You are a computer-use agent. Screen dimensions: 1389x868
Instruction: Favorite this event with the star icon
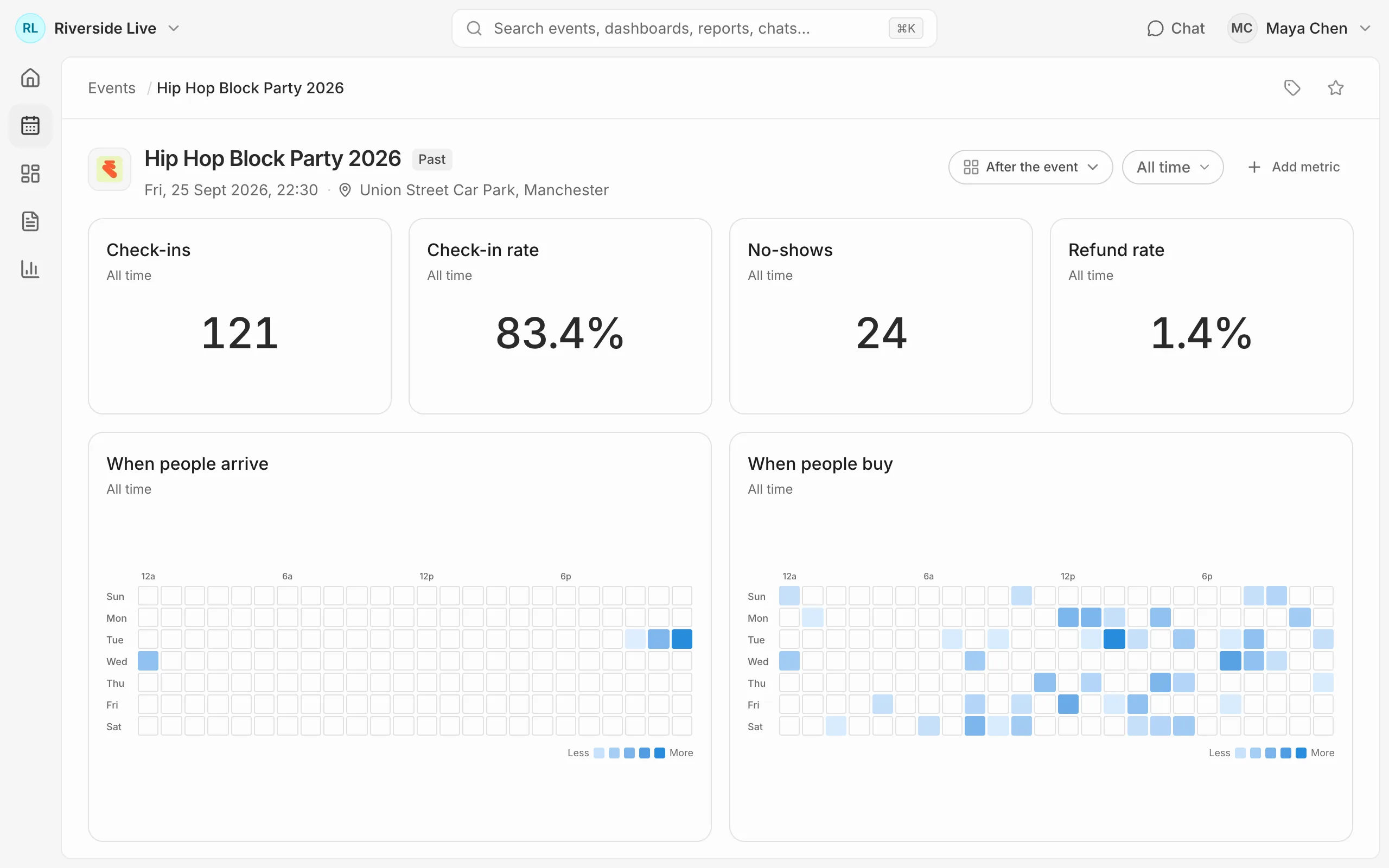click(x=1336, y=88)
